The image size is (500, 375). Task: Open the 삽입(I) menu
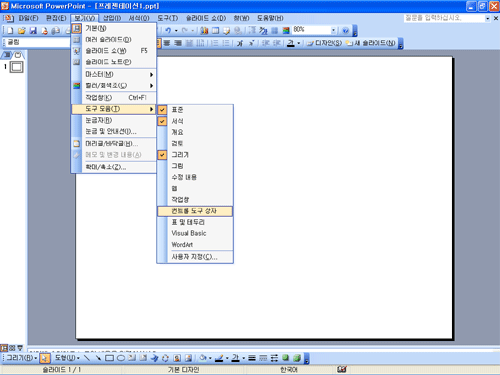112,18
